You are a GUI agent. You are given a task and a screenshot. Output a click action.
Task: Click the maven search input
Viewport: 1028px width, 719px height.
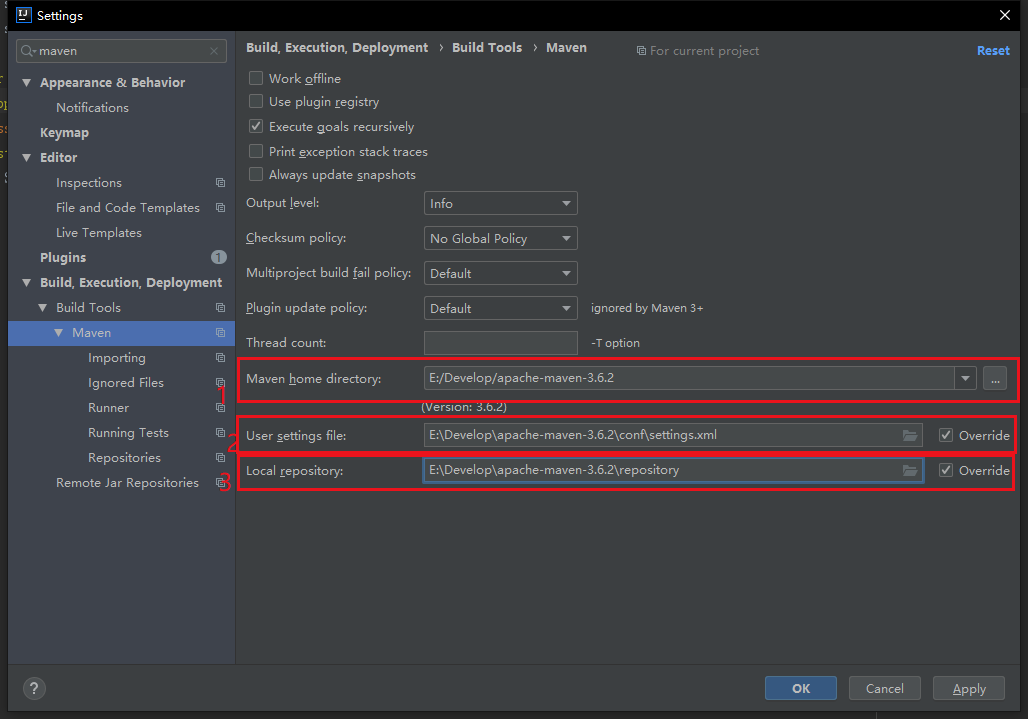[121, 51]
